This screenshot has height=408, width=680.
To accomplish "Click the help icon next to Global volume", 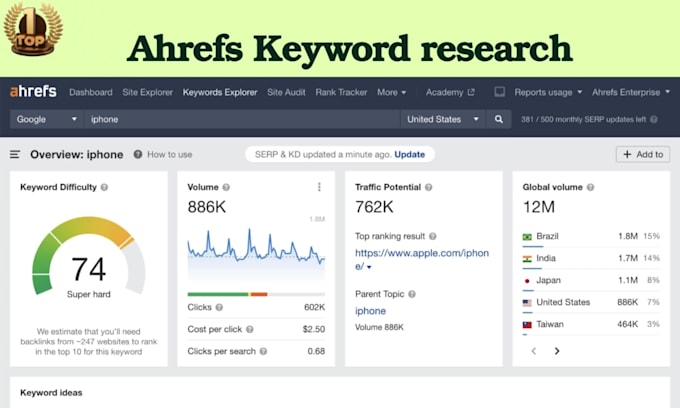I will coord(590,187).
